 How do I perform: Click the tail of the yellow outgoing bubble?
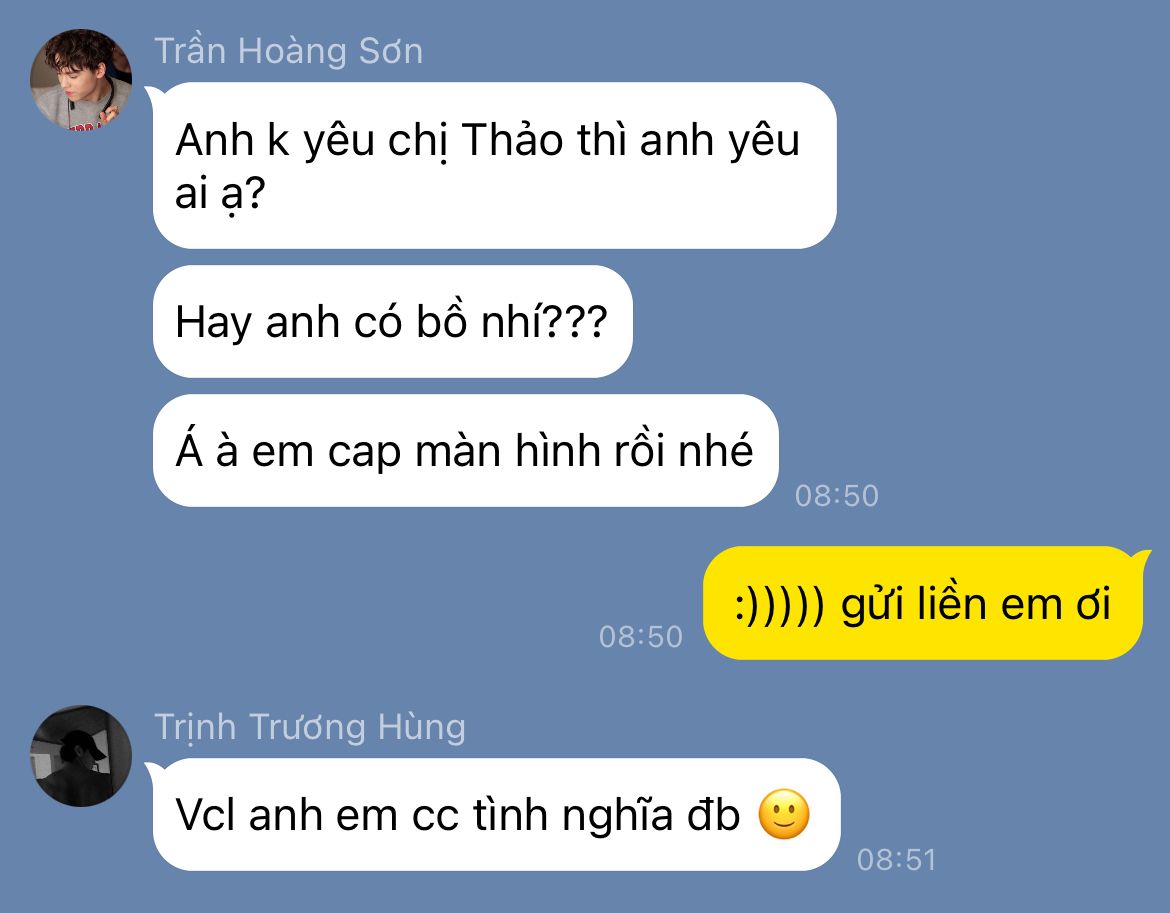click(x=1141, y=556)
